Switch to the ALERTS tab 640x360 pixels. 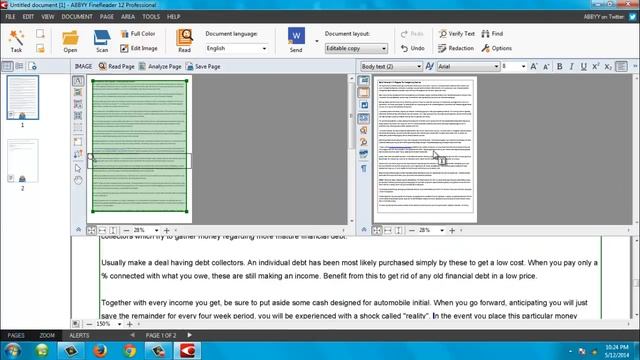pyautogui.click(x=79, y=335)
